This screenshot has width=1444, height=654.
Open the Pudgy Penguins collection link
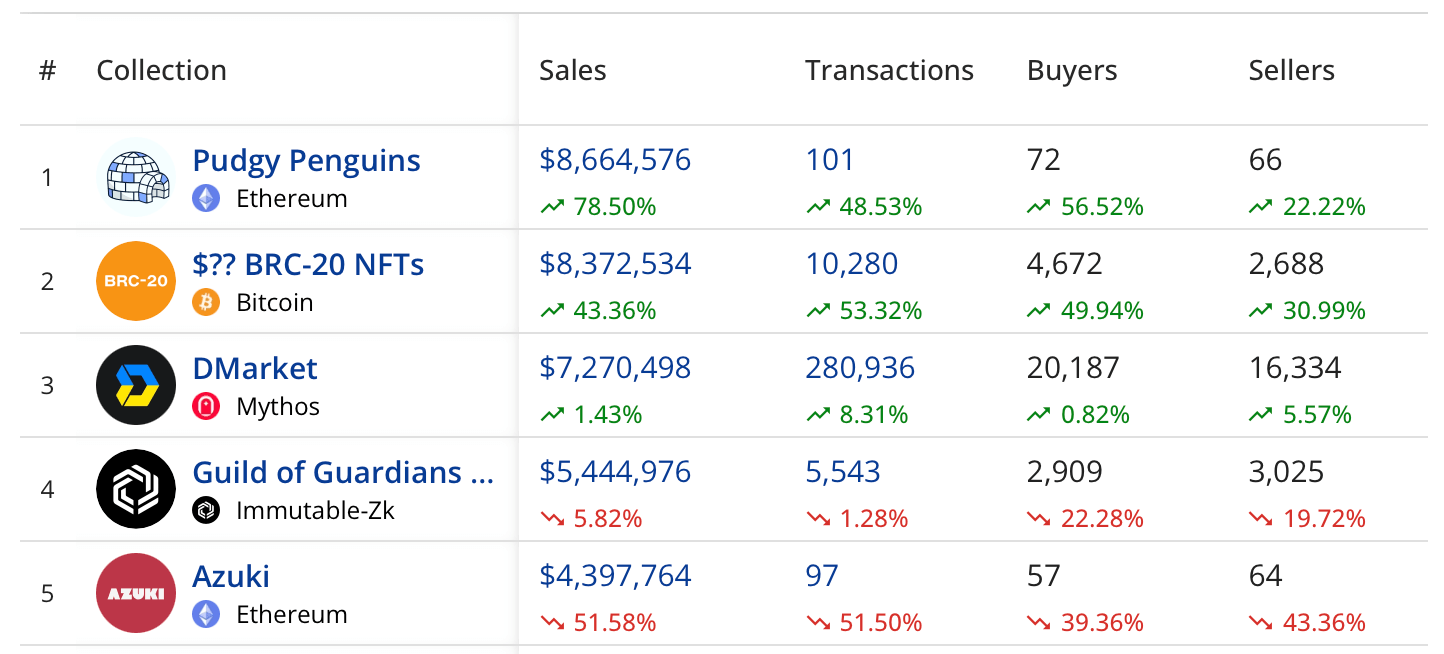306,160
